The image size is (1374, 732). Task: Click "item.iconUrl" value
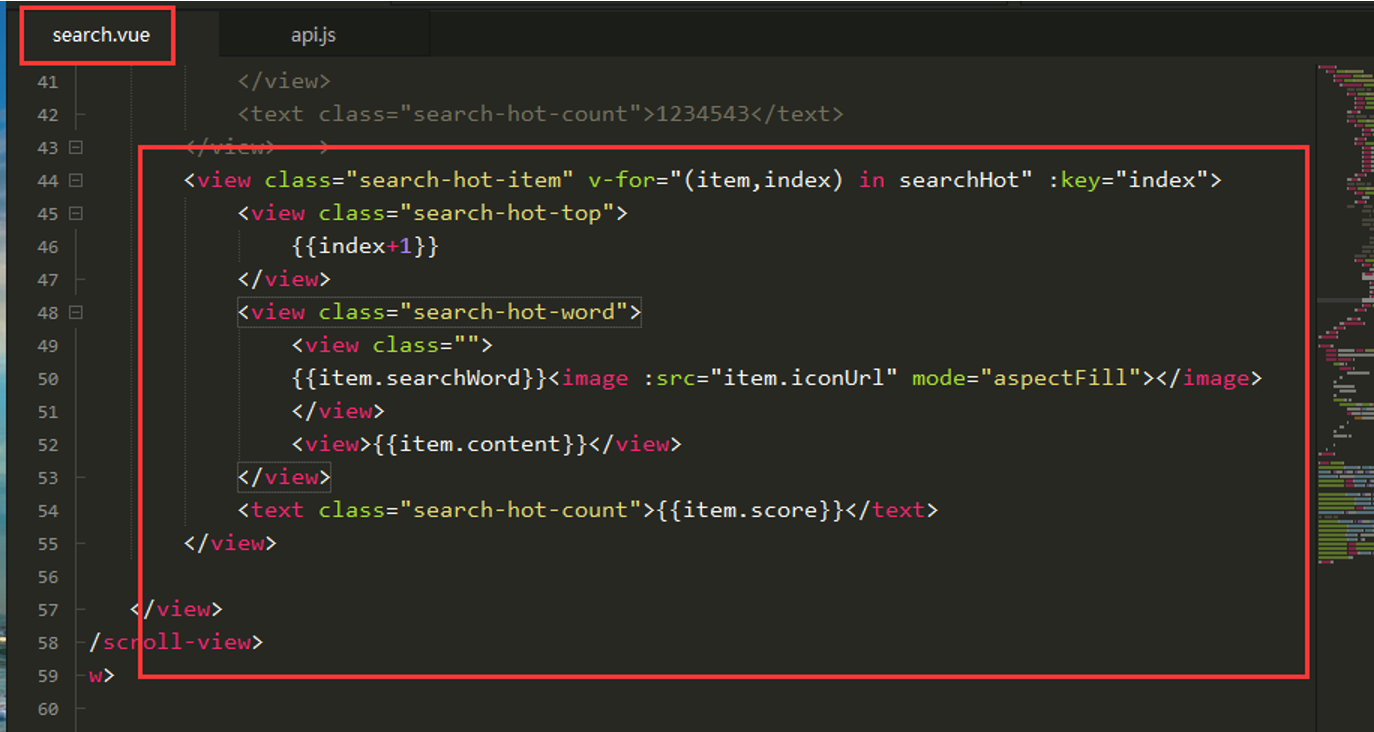804,378
